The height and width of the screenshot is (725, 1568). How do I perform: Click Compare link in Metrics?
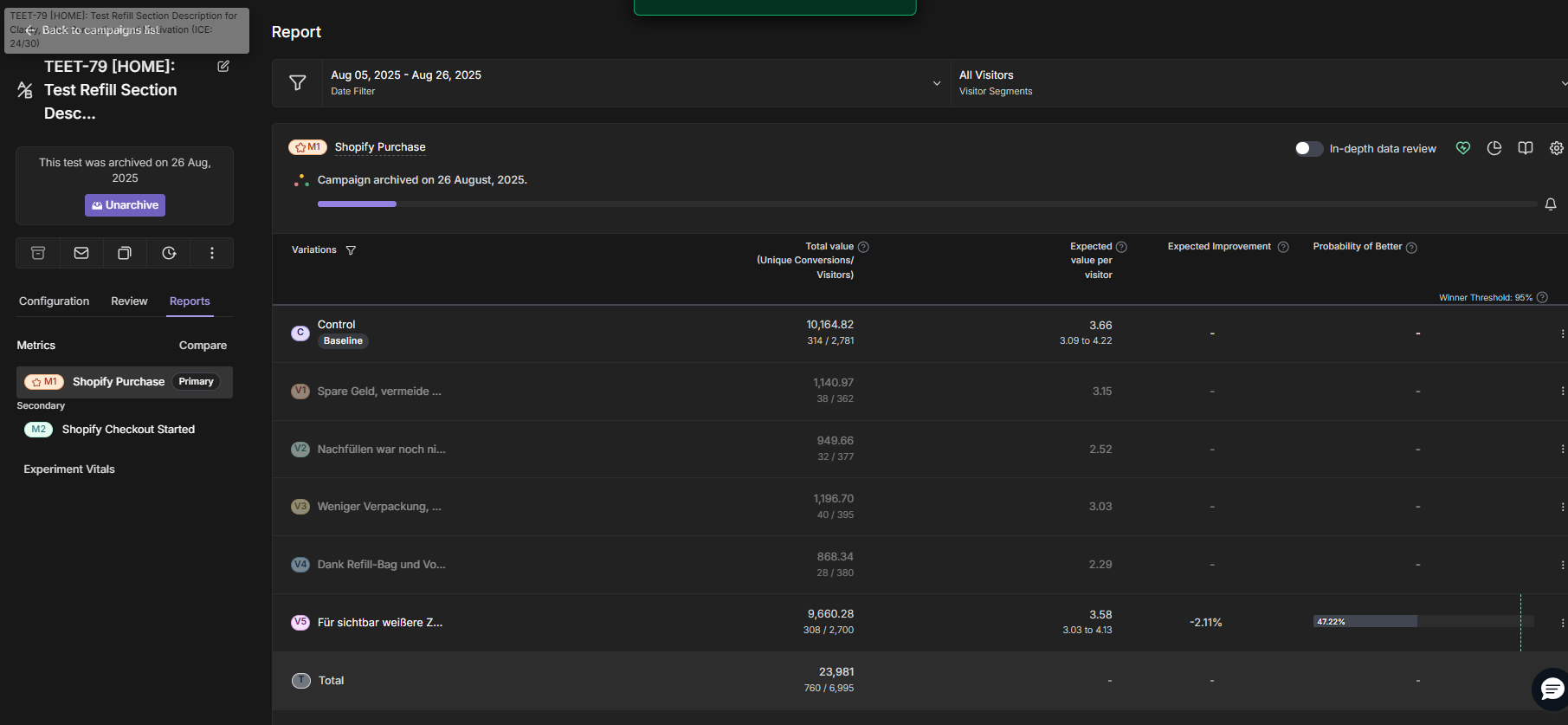203,346
